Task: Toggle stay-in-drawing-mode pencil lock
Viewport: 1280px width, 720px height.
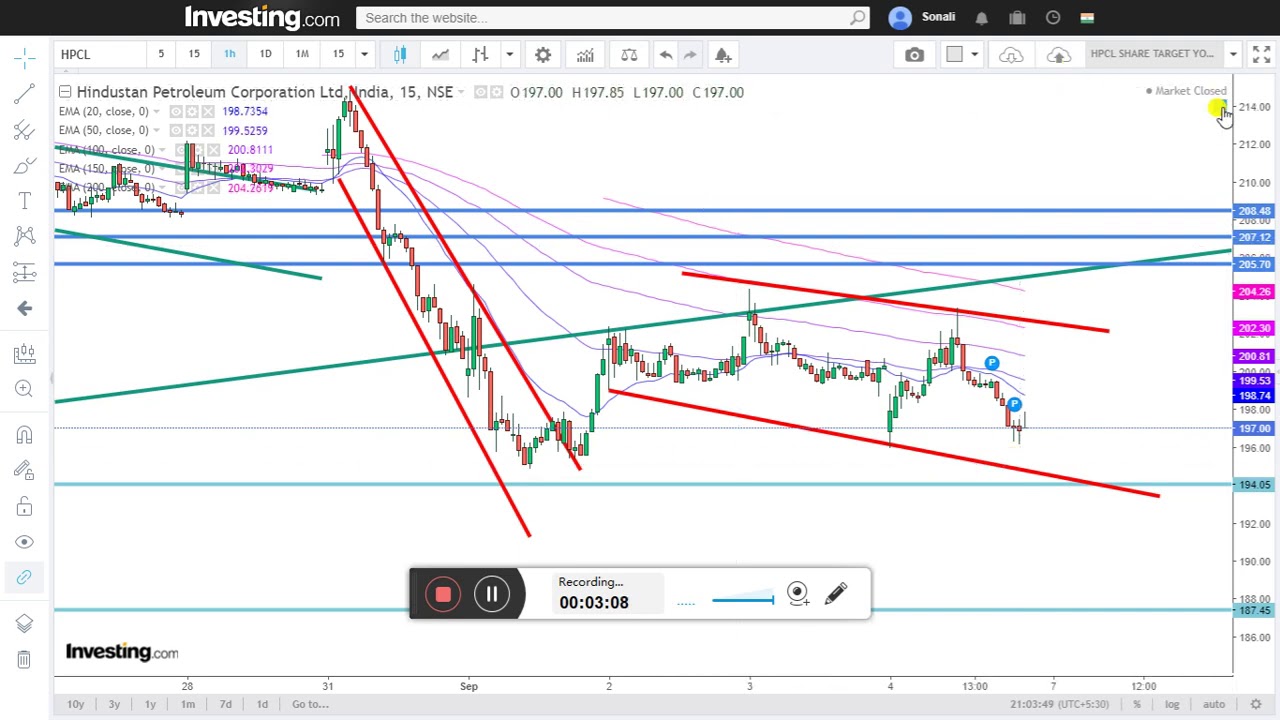Action: click(25, 470)
